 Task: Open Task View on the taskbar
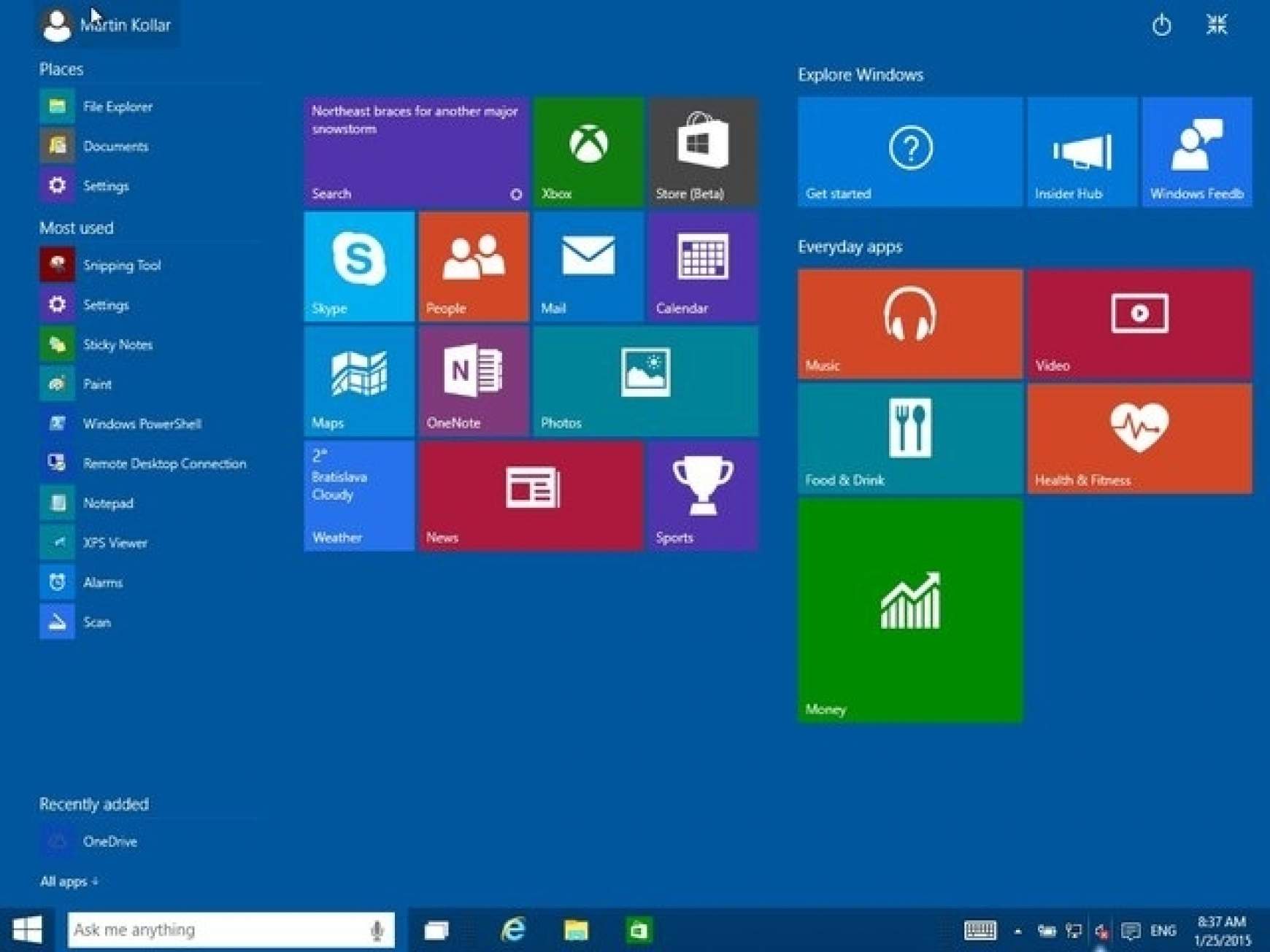436,930
